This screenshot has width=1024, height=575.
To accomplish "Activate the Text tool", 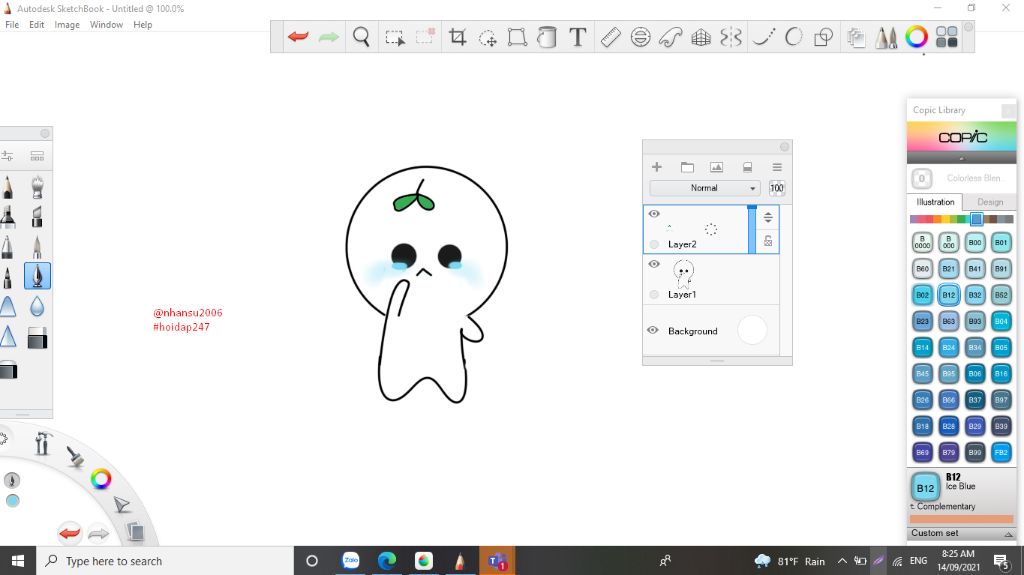I will pyautogui.click(x=578, y=38).
